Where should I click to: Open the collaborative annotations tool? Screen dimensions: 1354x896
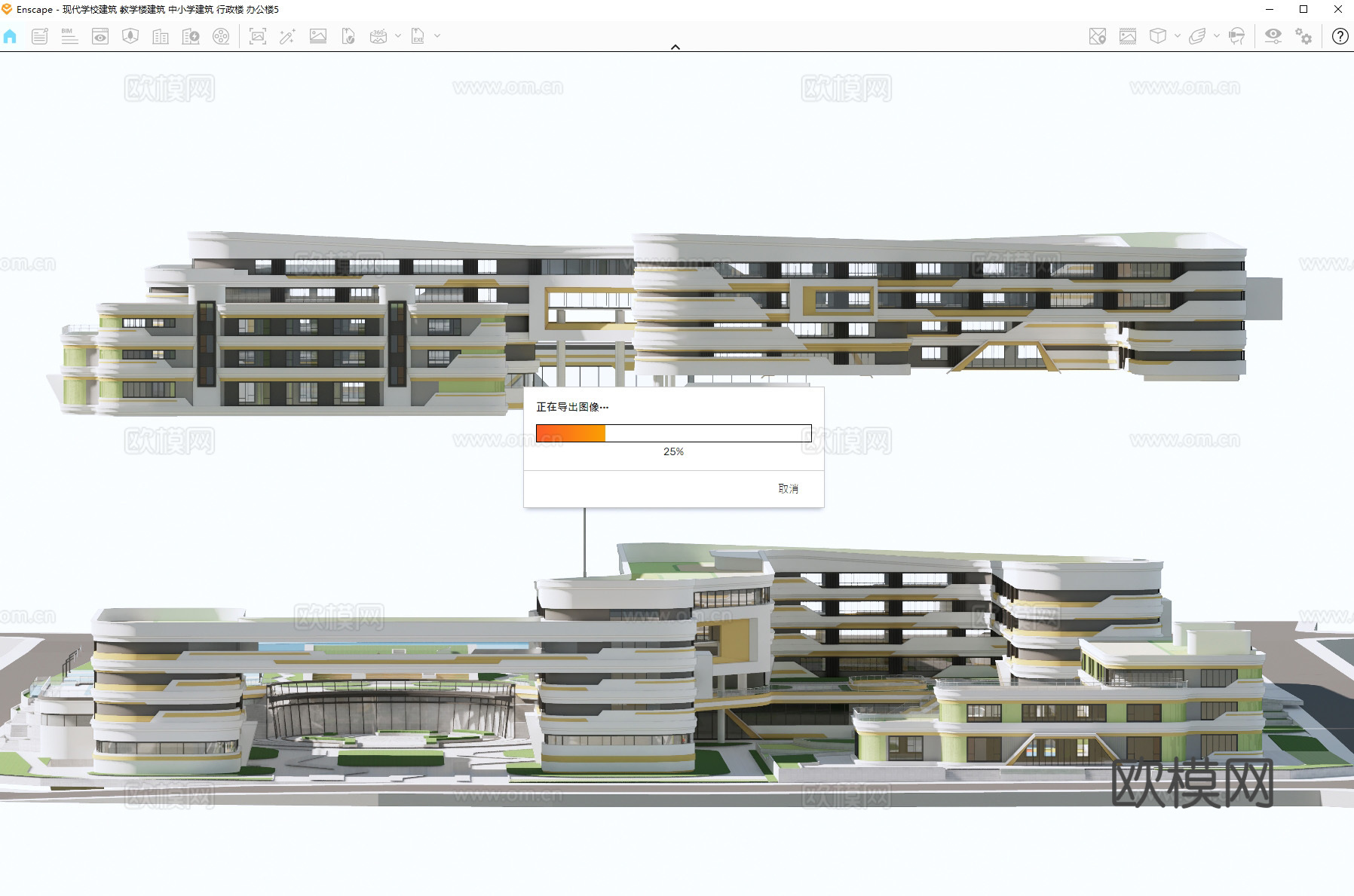40,36
